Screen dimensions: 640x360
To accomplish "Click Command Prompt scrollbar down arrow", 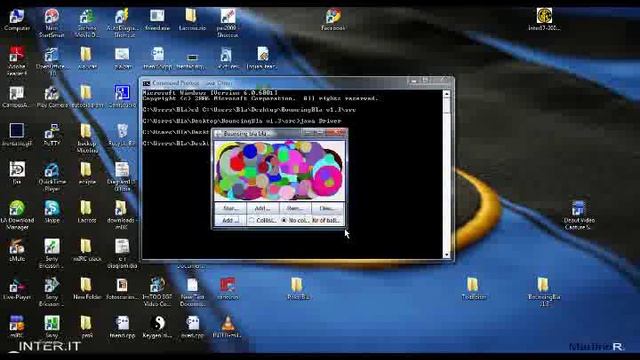I will 447,254.
